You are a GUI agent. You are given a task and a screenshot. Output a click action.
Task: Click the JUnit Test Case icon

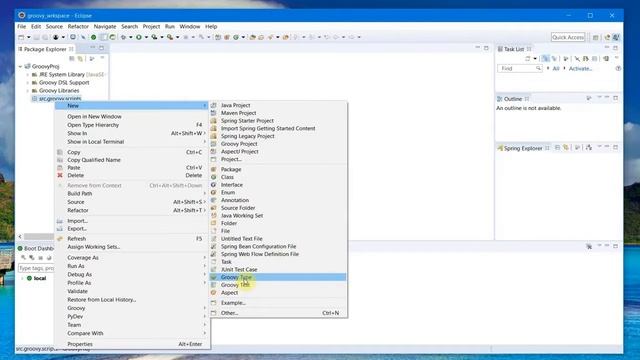point(213,269)
